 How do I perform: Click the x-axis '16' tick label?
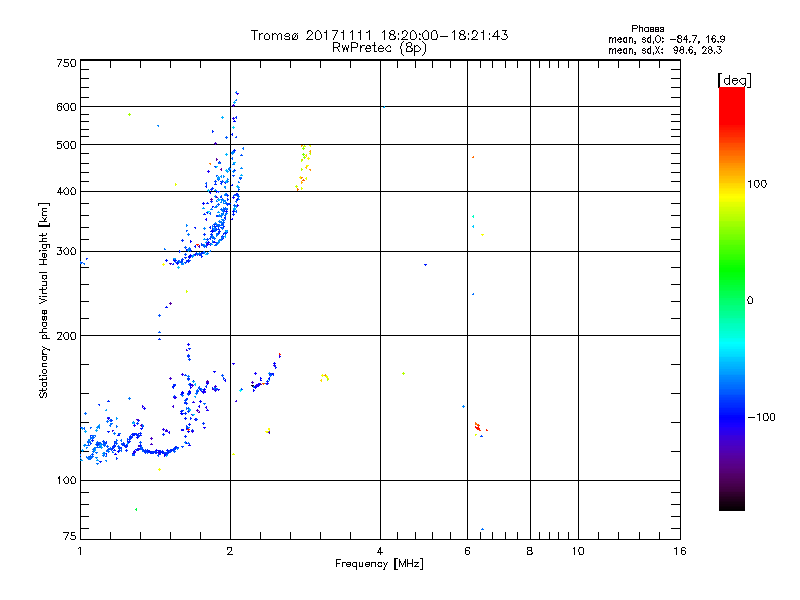click(680, 551)
